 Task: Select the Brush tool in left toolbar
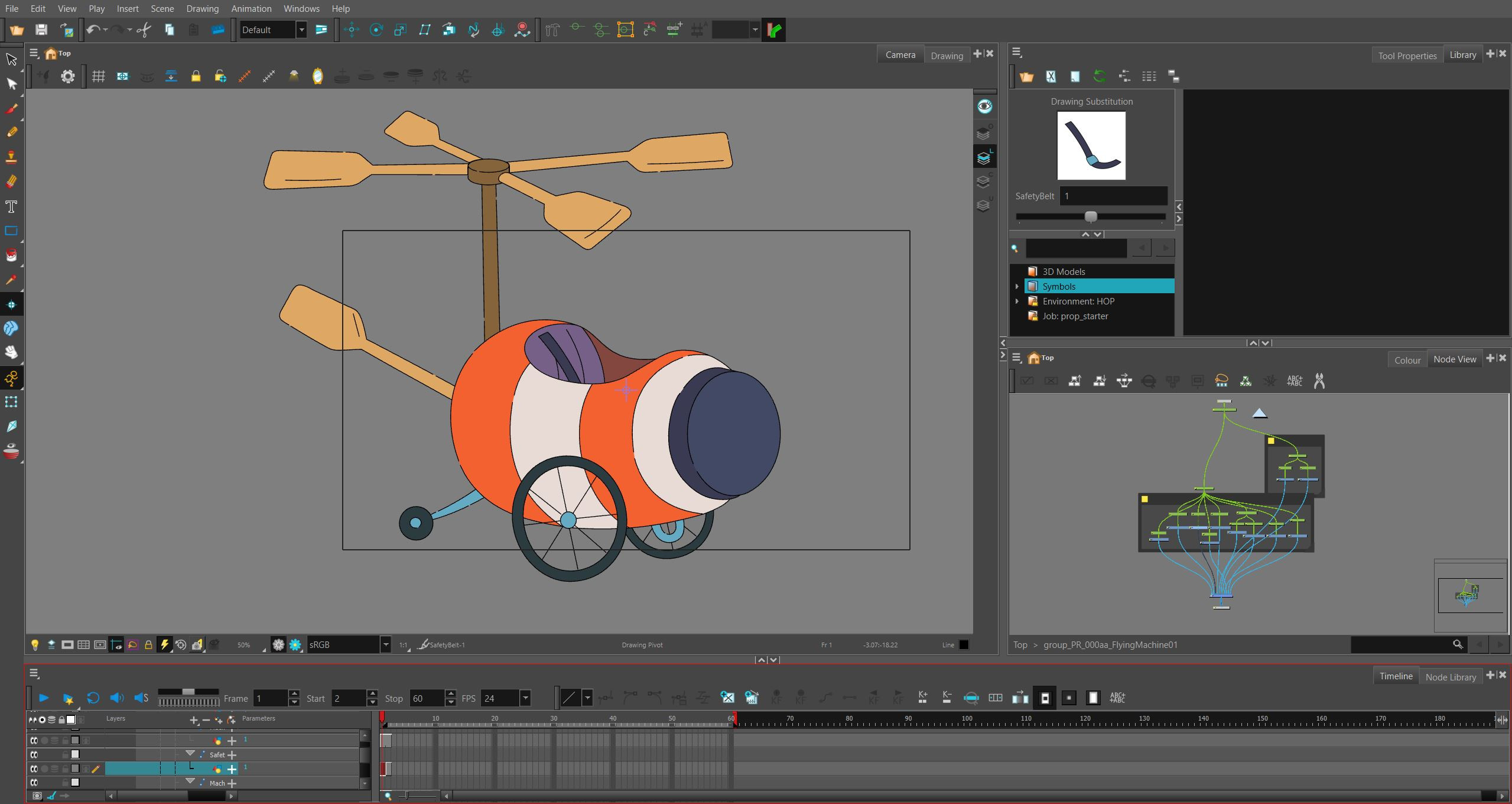(11, 108)
